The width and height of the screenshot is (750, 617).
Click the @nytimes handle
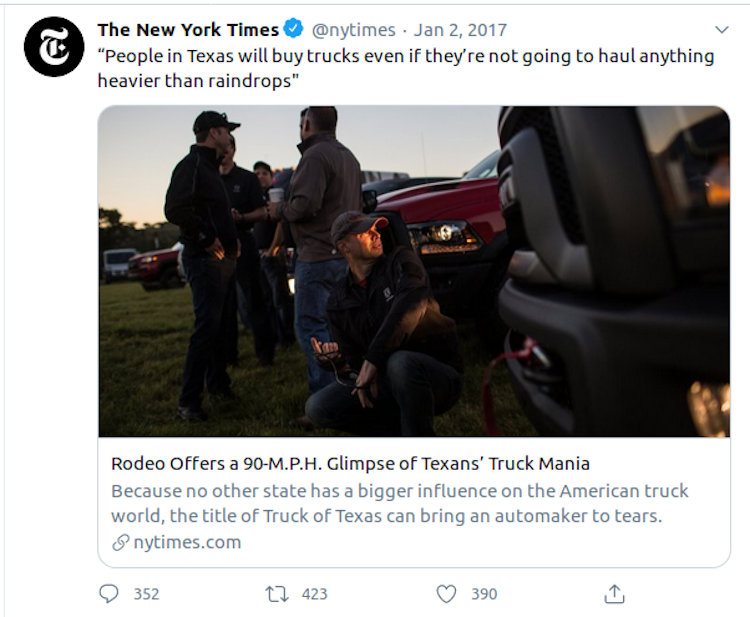(x=355, y=30)
